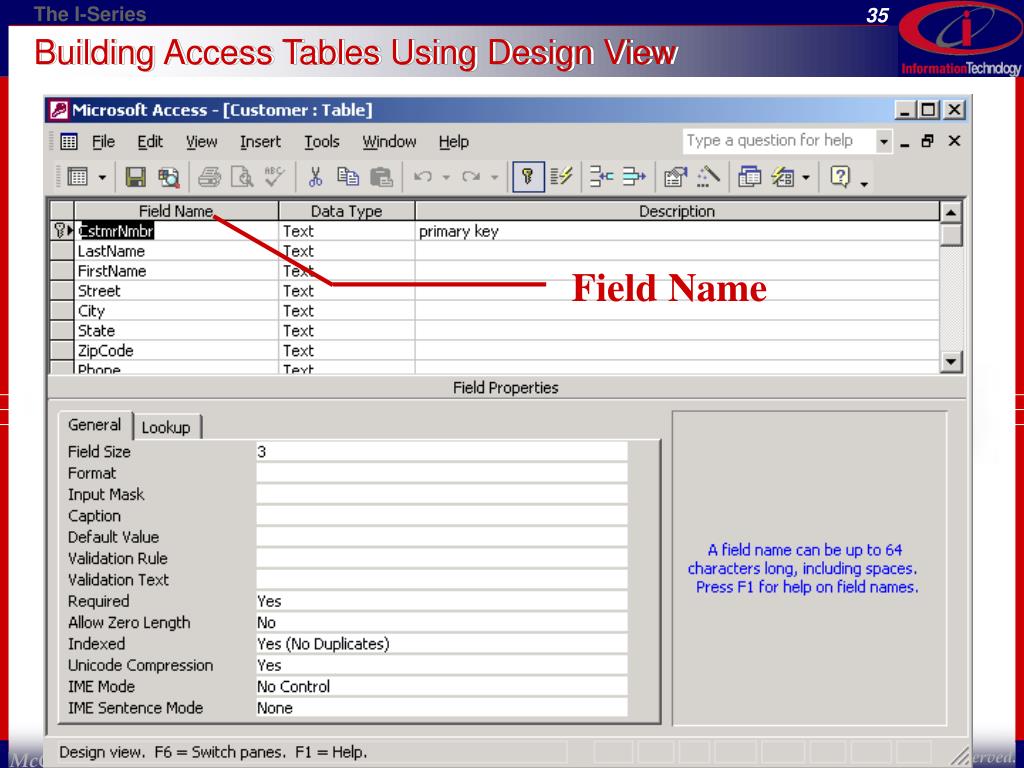Click the row selector for the LastName row

[x=62, y=251]
